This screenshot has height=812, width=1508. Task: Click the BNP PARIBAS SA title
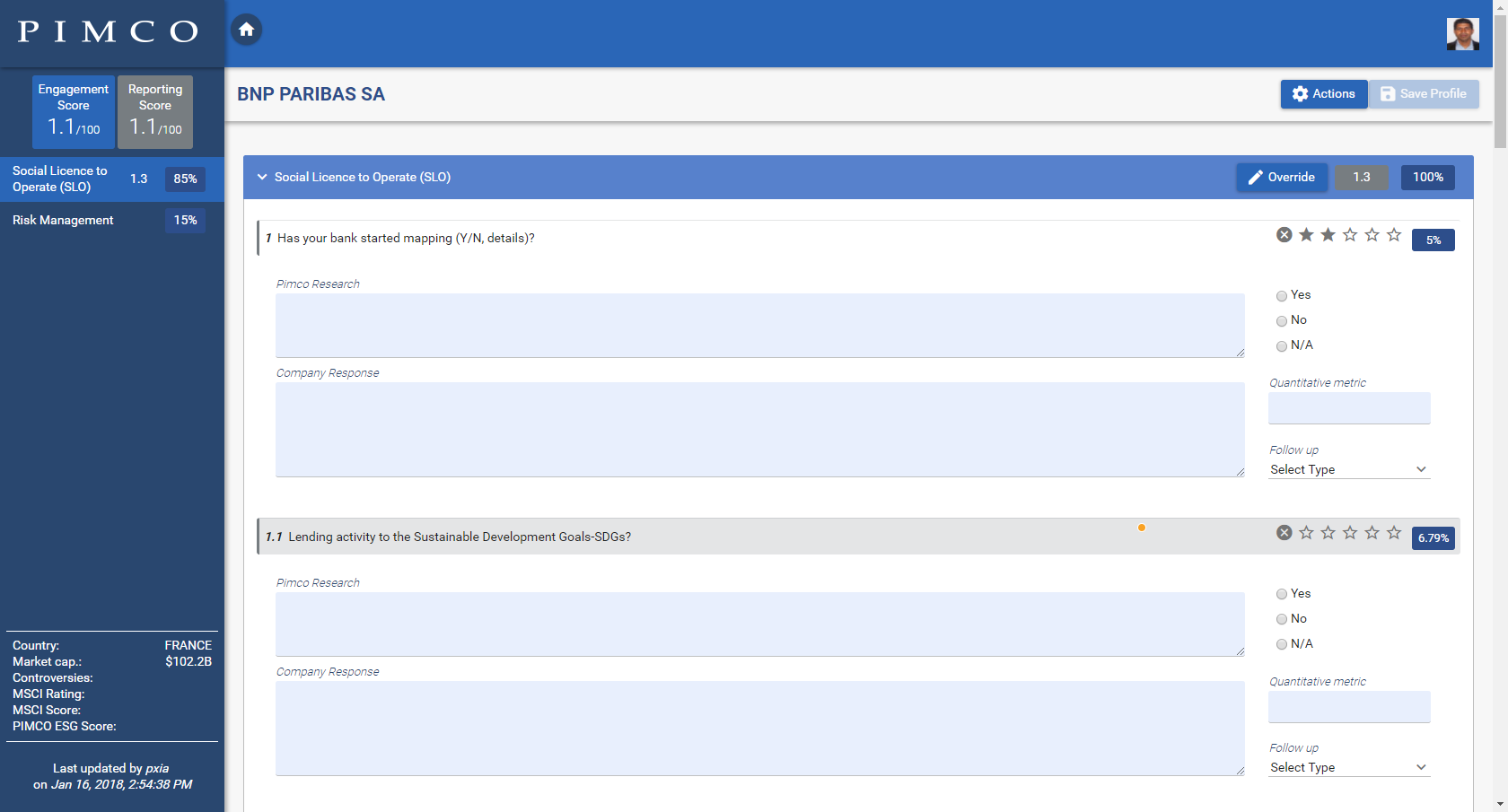pyautogui.click(x=311, y=94)
